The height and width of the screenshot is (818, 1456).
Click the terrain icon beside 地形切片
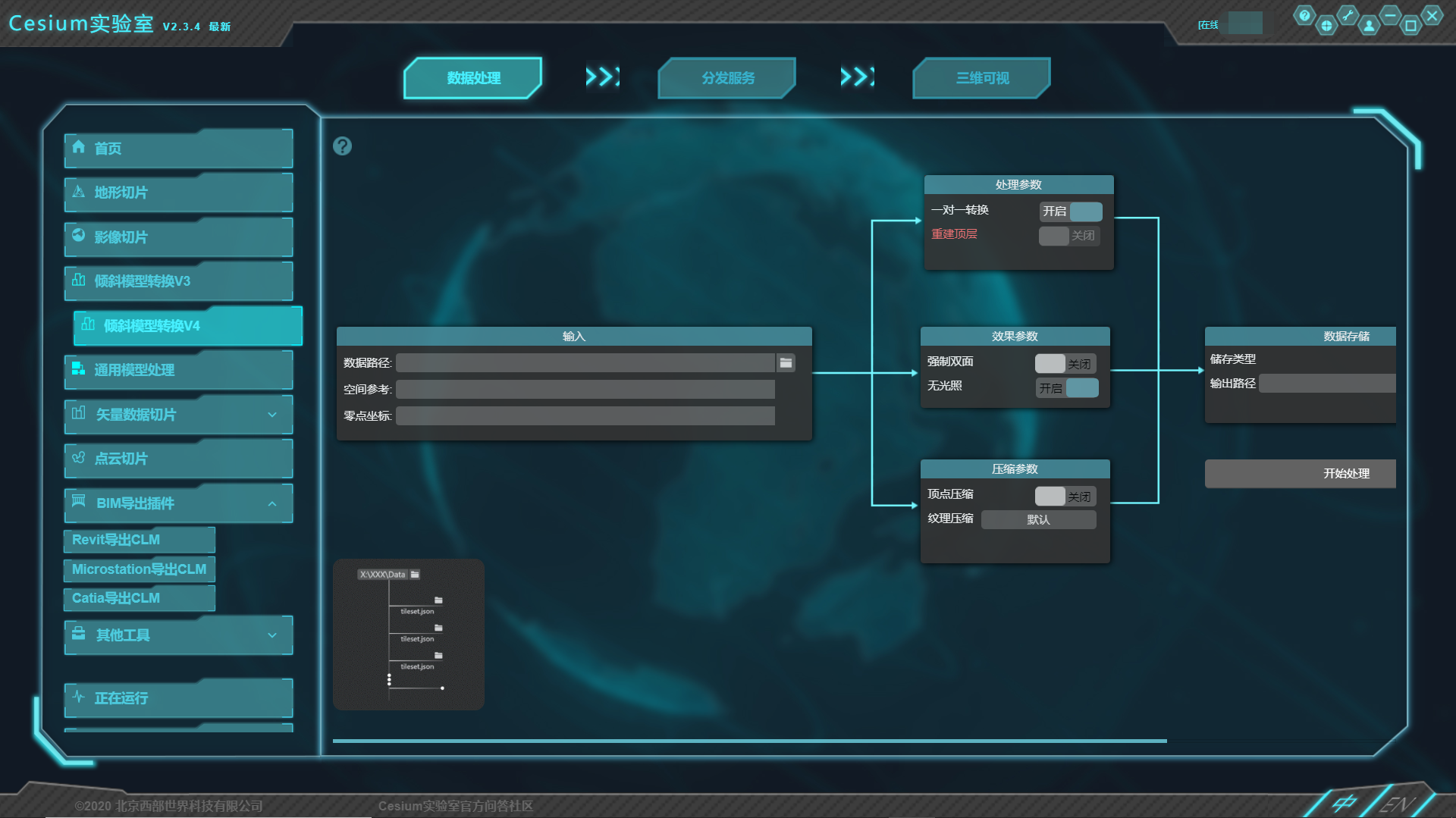click(78, 192)
